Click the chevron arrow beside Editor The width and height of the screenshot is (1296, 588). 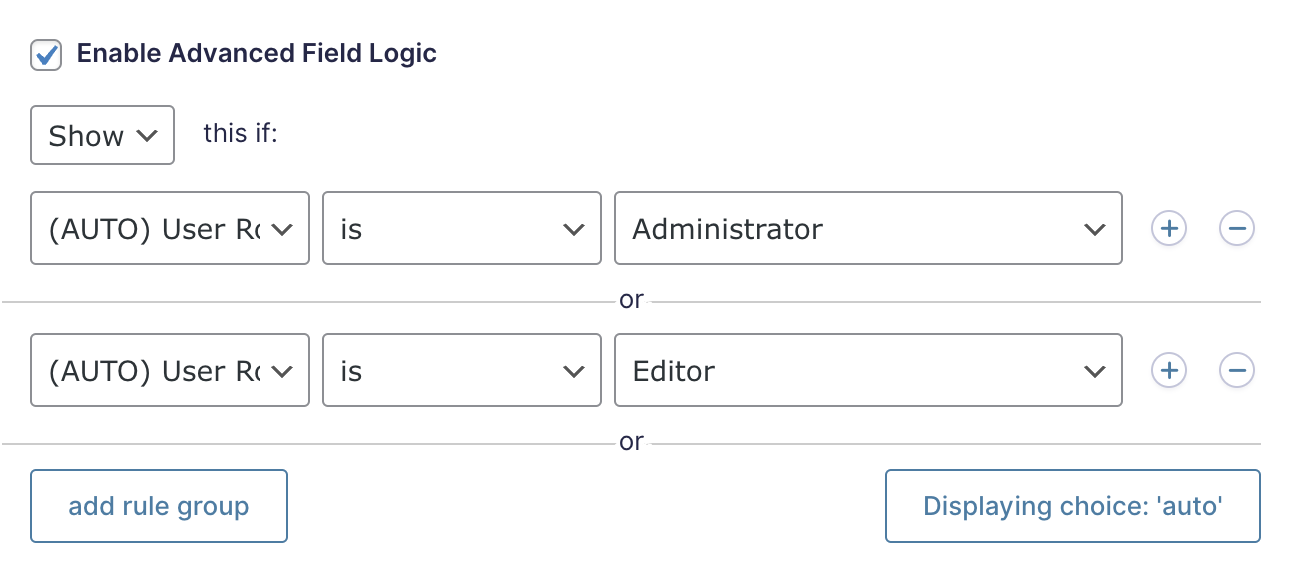1094,371
